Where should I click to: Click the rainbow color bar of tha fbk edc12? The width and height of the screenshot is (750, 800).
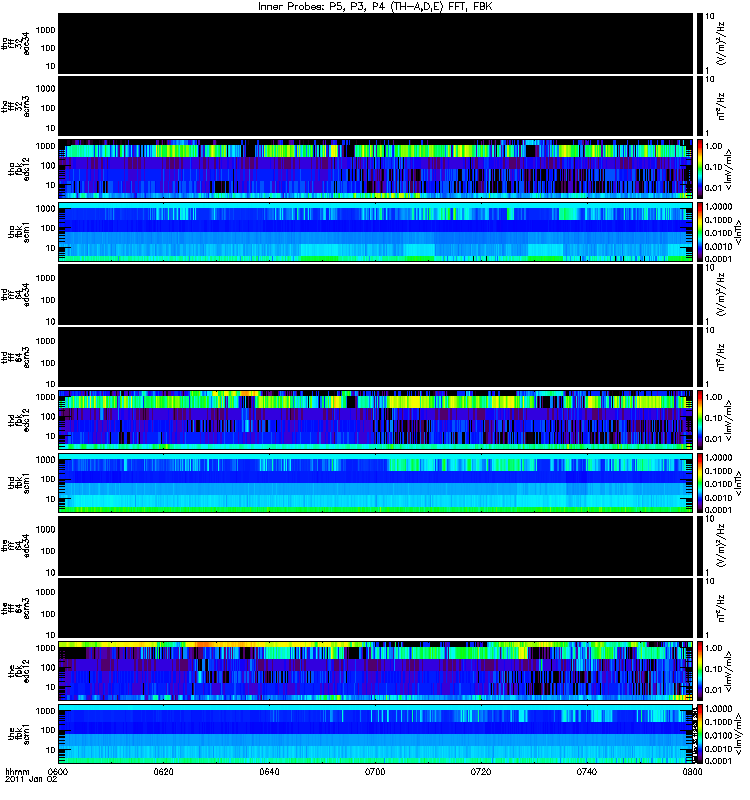pos(699,168)
